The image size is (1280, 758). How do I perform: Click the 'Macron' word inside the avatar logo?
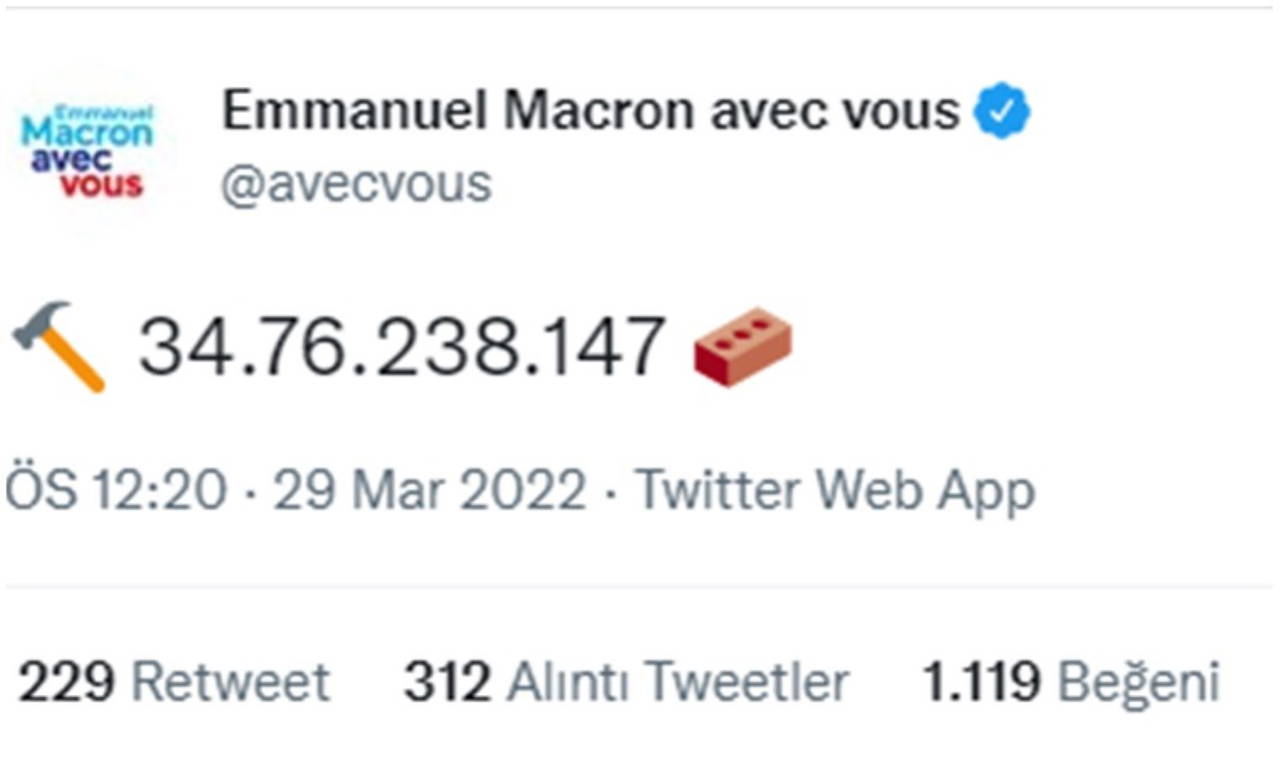pyautogui.click(x=88, y=131)
